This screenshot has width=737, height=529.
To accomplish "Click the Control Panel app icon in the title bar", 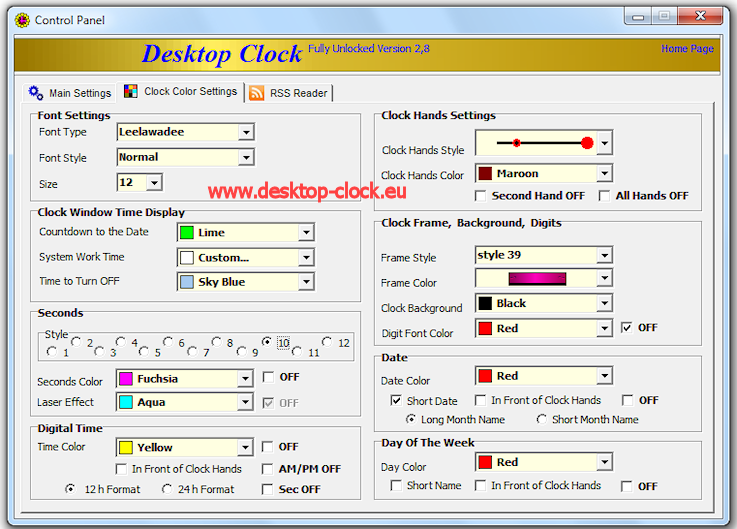I will 22,20.
